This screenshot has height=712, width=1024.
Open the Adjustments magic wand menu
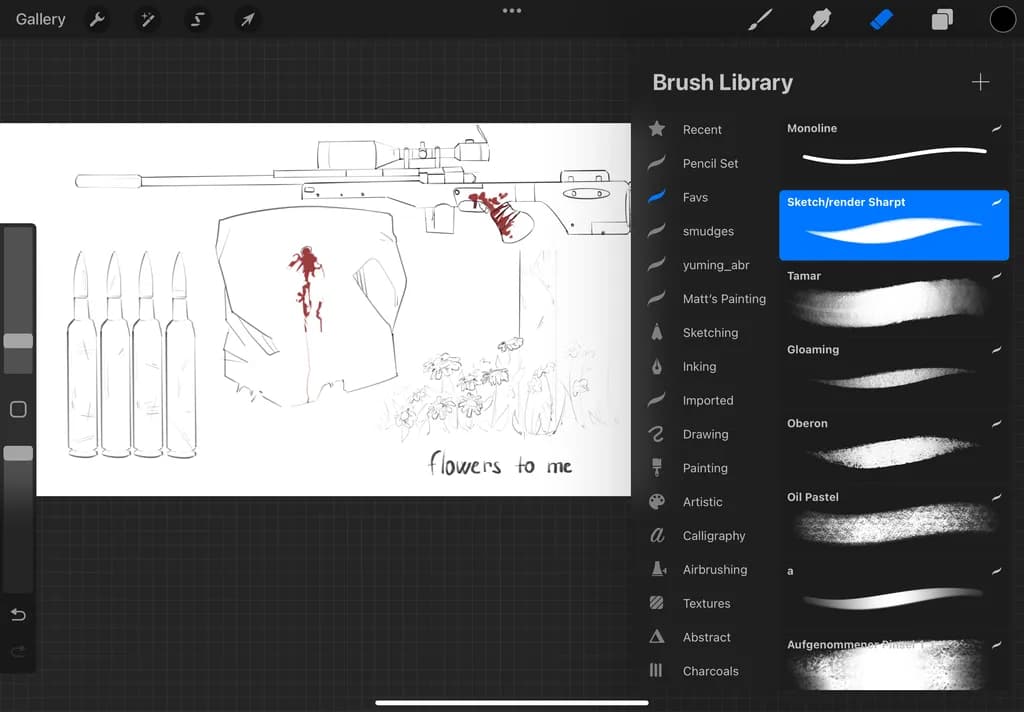click(x=147, y=20)
